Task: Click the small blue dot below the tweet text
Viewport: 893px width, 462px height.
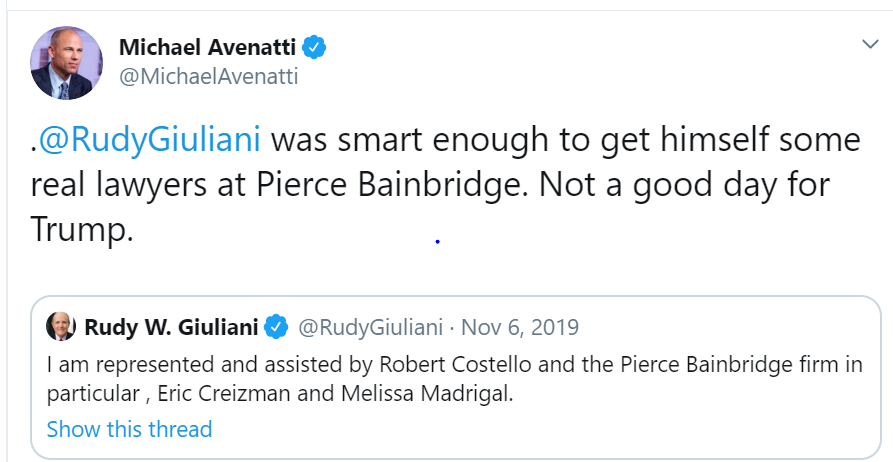Action: pyautogui.click(x=438, y=241)
